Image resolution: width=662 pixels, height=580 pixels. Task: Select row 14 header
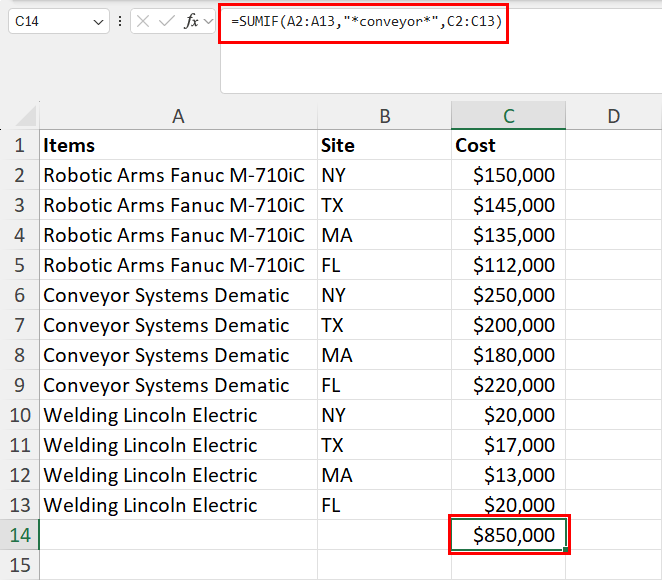[19, 535]
